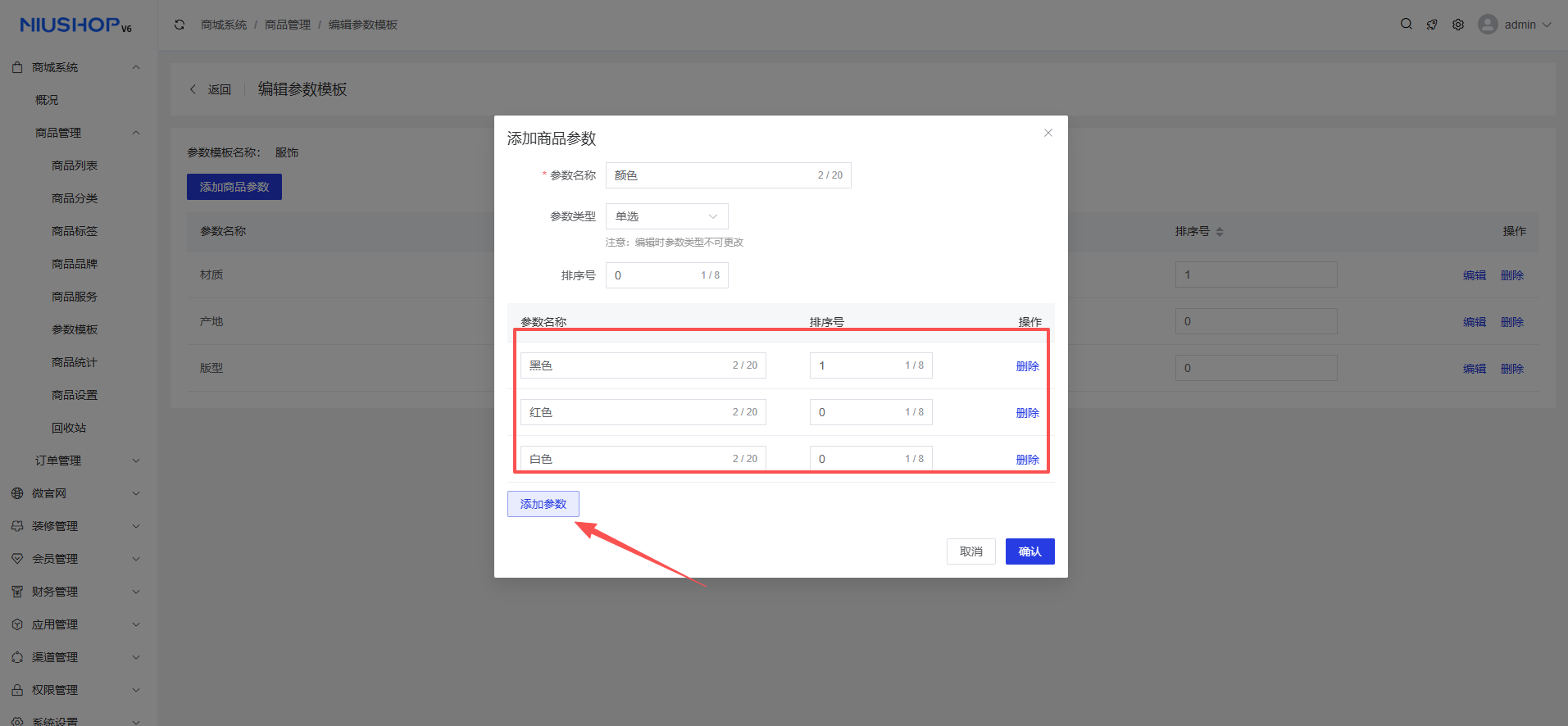Close the 添加商品参数 dialog
The width and height of the screenshot is (1568, 726).
1048,133
